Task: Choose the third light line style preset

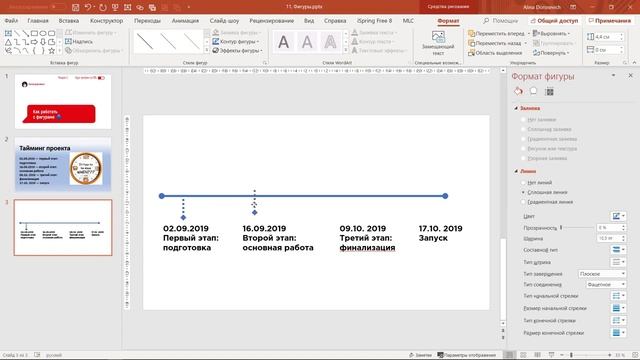Action: click(x=191, y=41)
